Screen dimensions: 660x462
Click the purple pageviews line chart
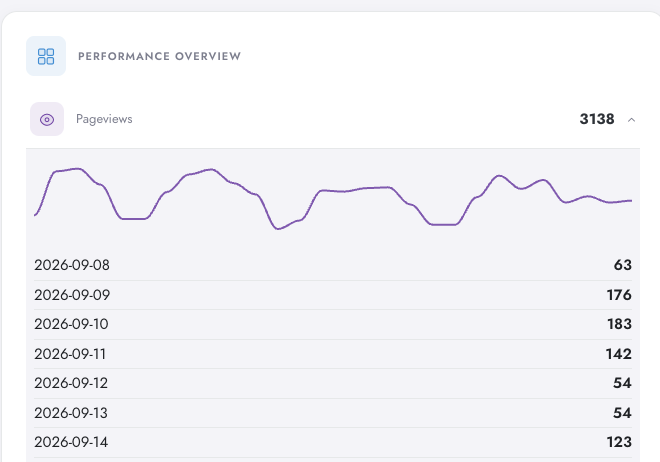point(333,199)
